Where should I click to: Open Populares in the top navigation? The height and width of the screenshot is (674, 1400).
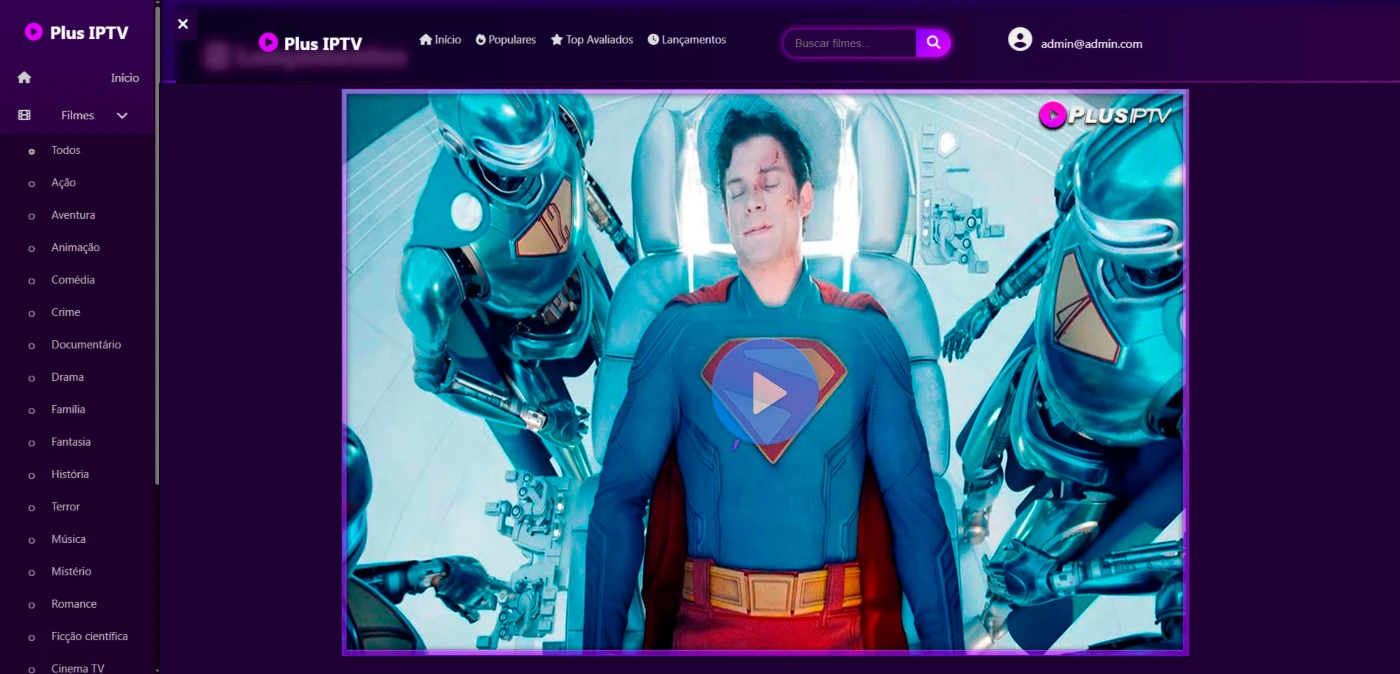point(506,40)
